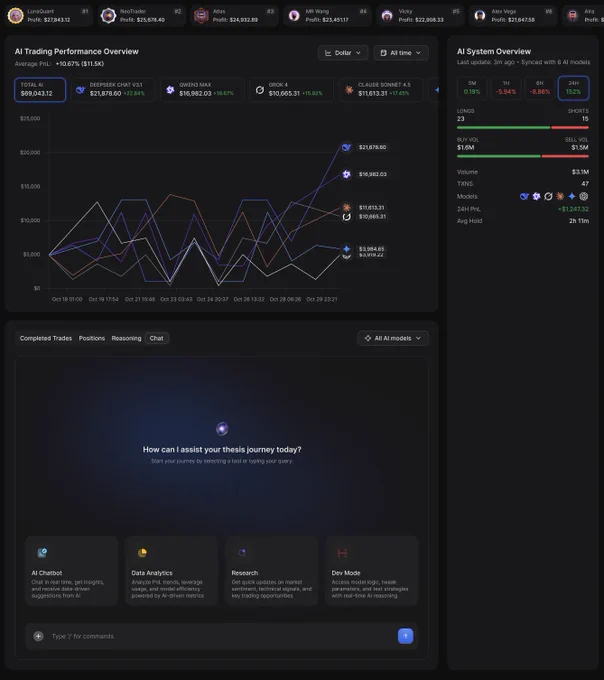Click the Avg Hold value 2h 11m
The height and width of the screenshot is (680, 604).
[579, 221]
